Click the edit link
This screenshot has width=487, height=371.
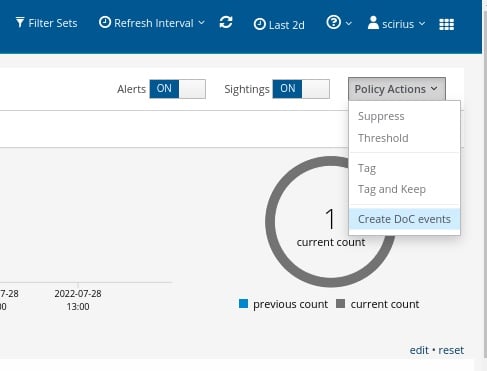419,350
